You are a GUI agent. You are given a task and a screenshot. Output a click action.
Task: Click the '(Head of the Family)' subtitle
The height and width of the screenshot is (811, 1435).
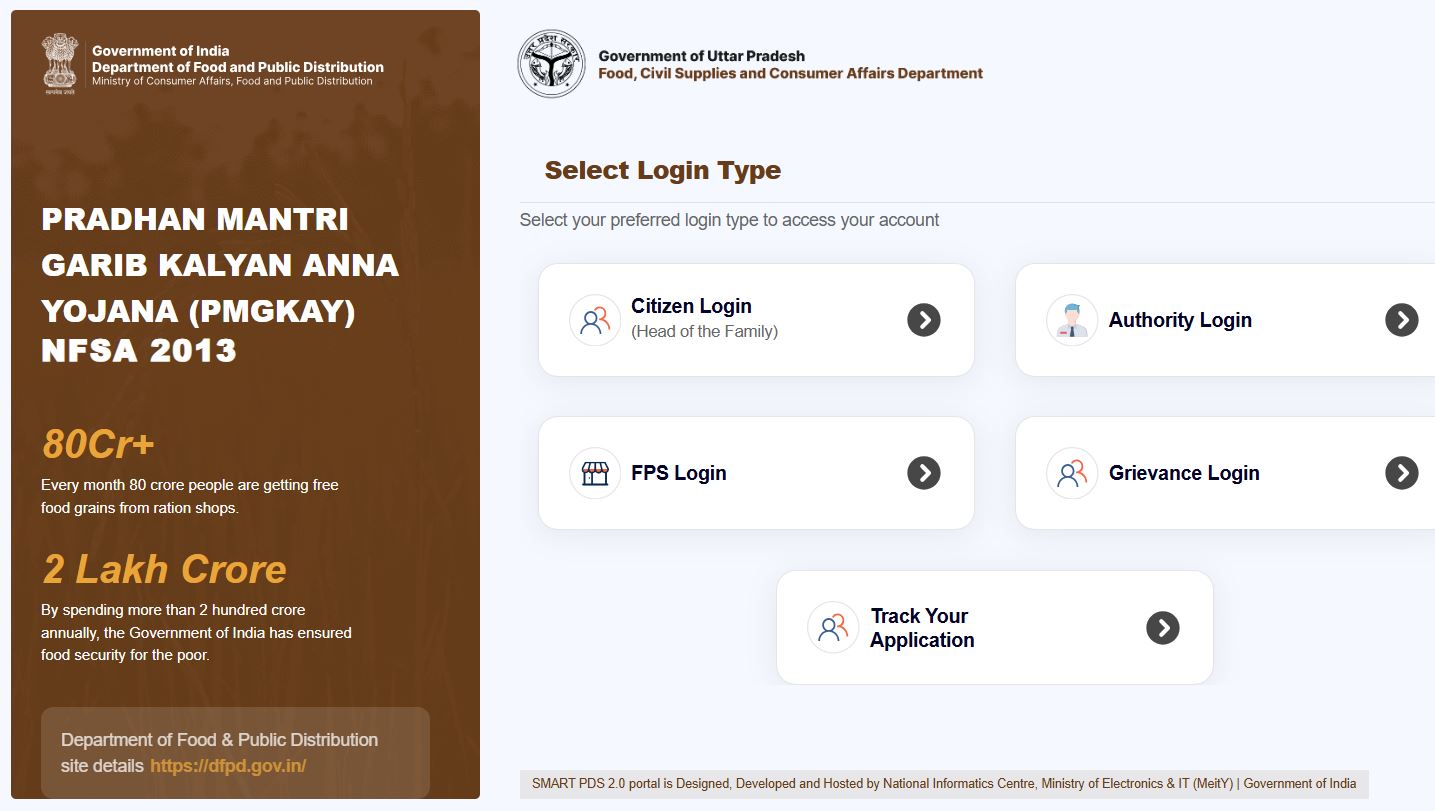click(704, 332)
